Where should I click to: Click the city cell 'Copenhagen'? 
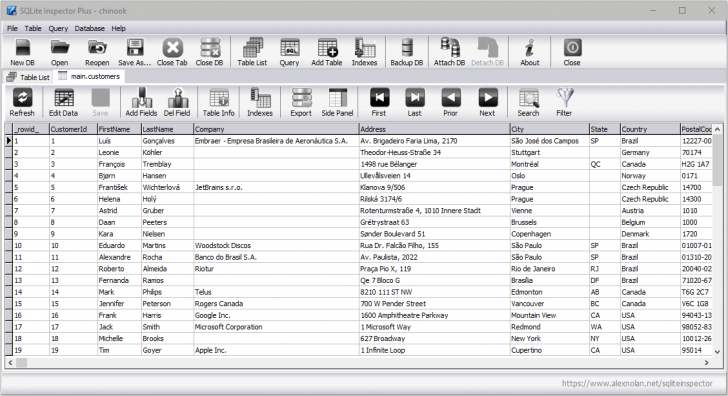pyautogui.click(x=549, y=234)
